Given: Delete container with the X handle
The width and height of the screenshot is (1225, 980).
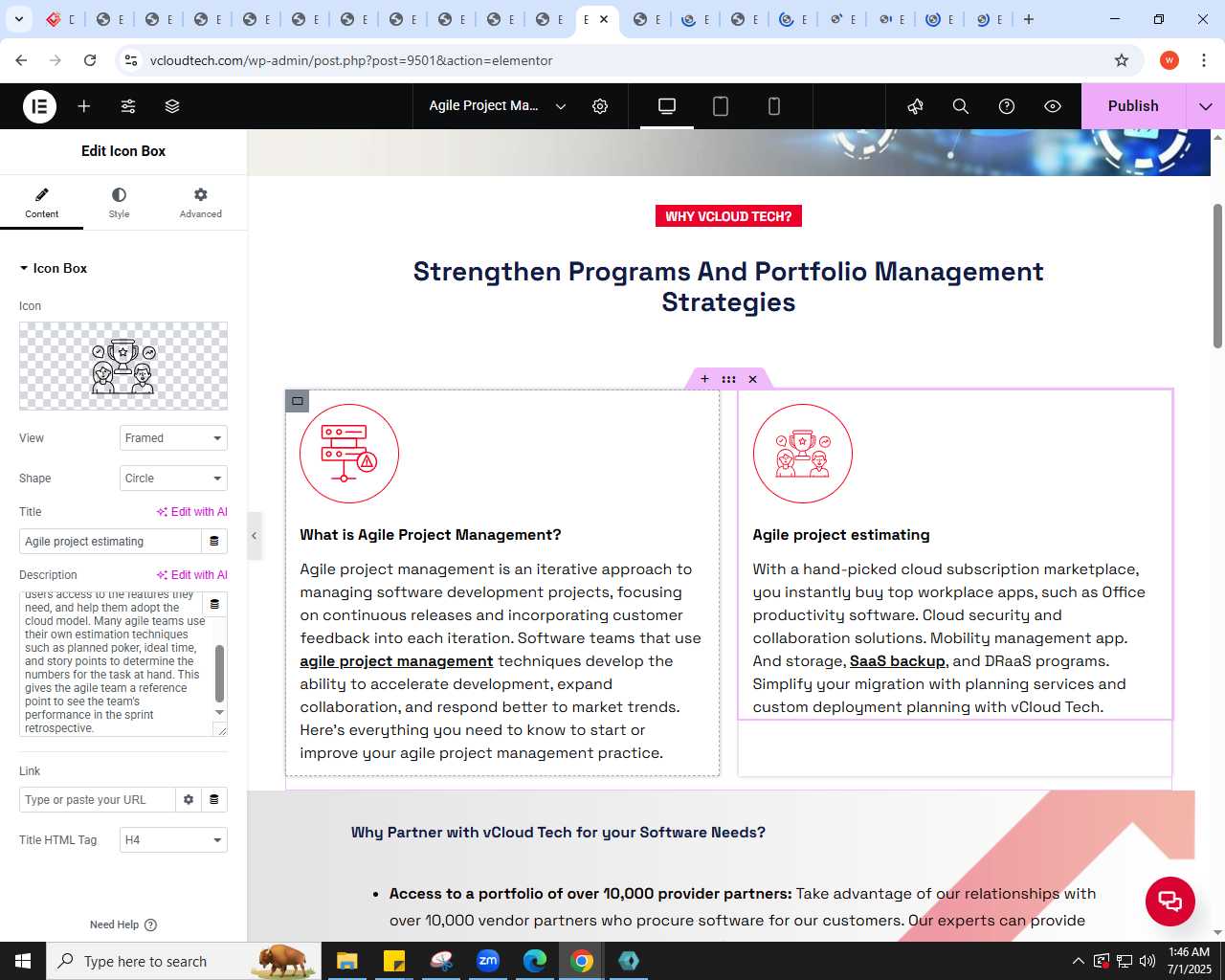Looking at the screenshot, I should [753, 379].
